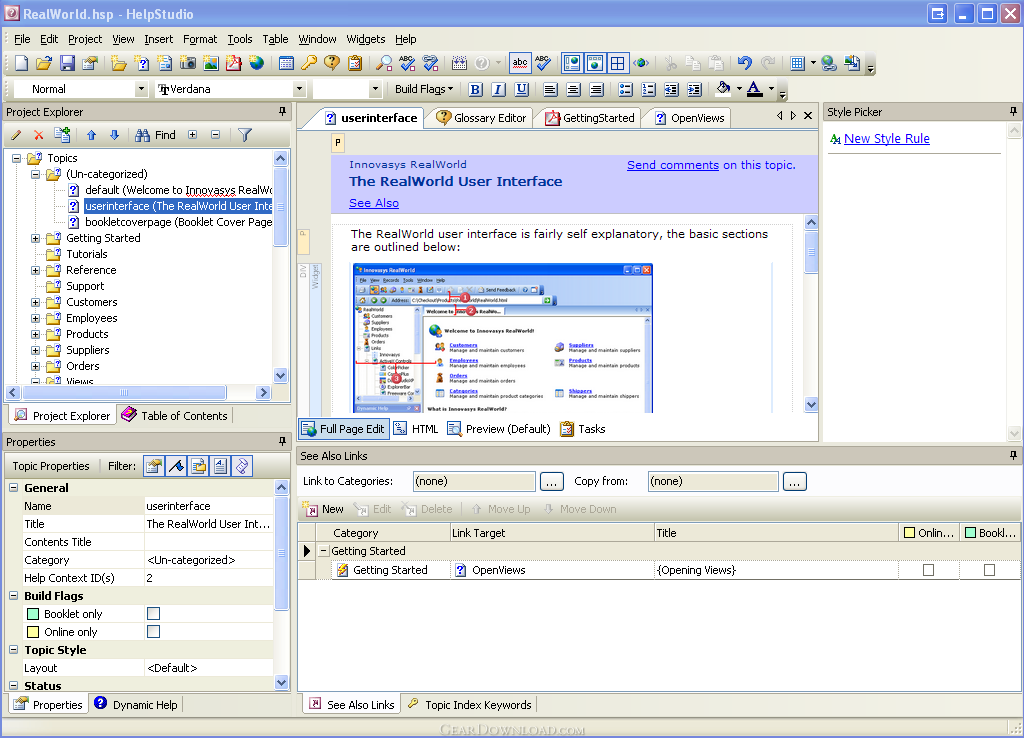Click the highlight fill color bucket
This screenshot has height=738, width=1024.
coord(723,89)
